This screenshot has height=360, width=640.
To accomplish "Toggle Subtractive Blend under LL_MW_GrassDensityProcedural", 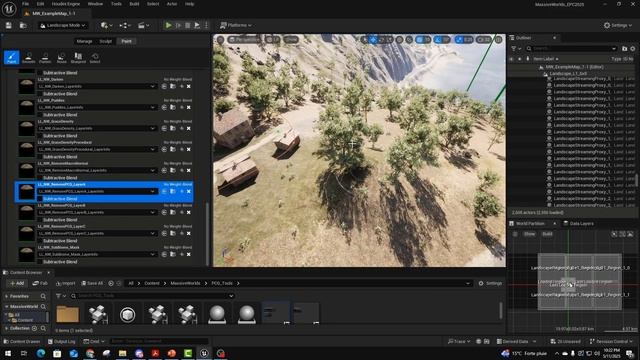I will (x=40, y=157).
